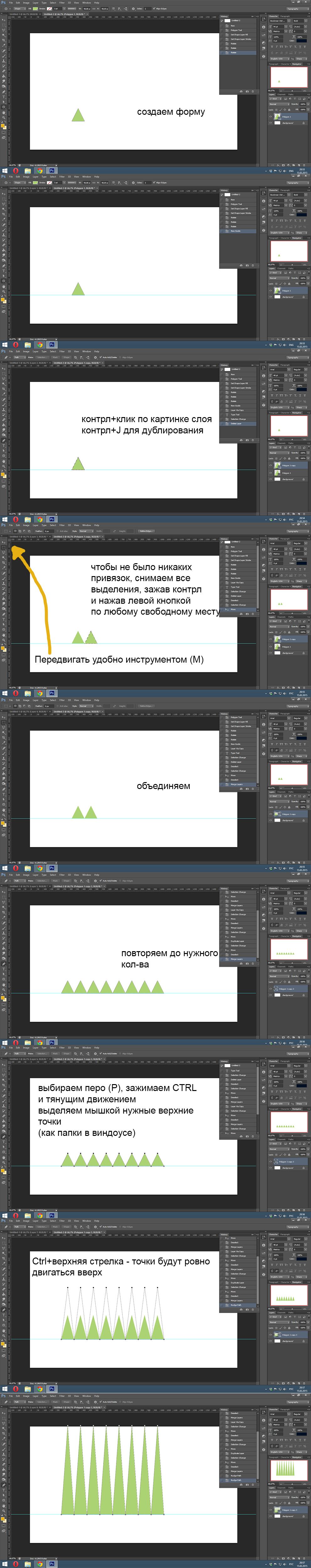Select the Move tool in the topmost Photoshop window

pyautogui.click(x=4, y=19)
